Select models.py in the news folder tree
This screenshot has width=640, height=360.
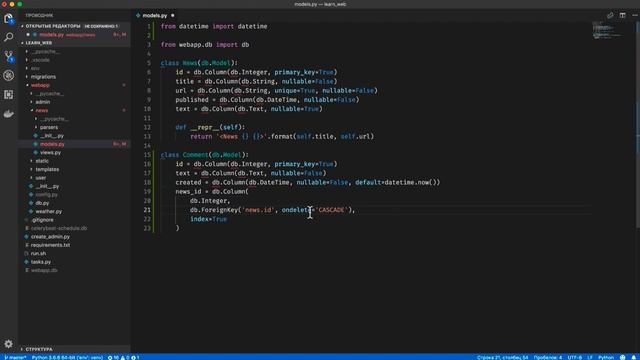click(52, 144)
